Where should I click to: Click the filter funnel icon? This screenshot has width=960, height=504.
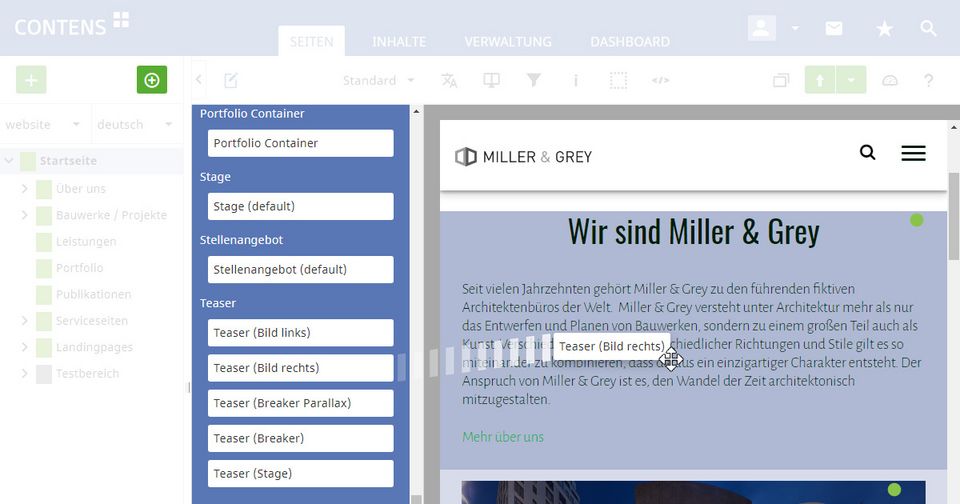[x=534, y=80]
